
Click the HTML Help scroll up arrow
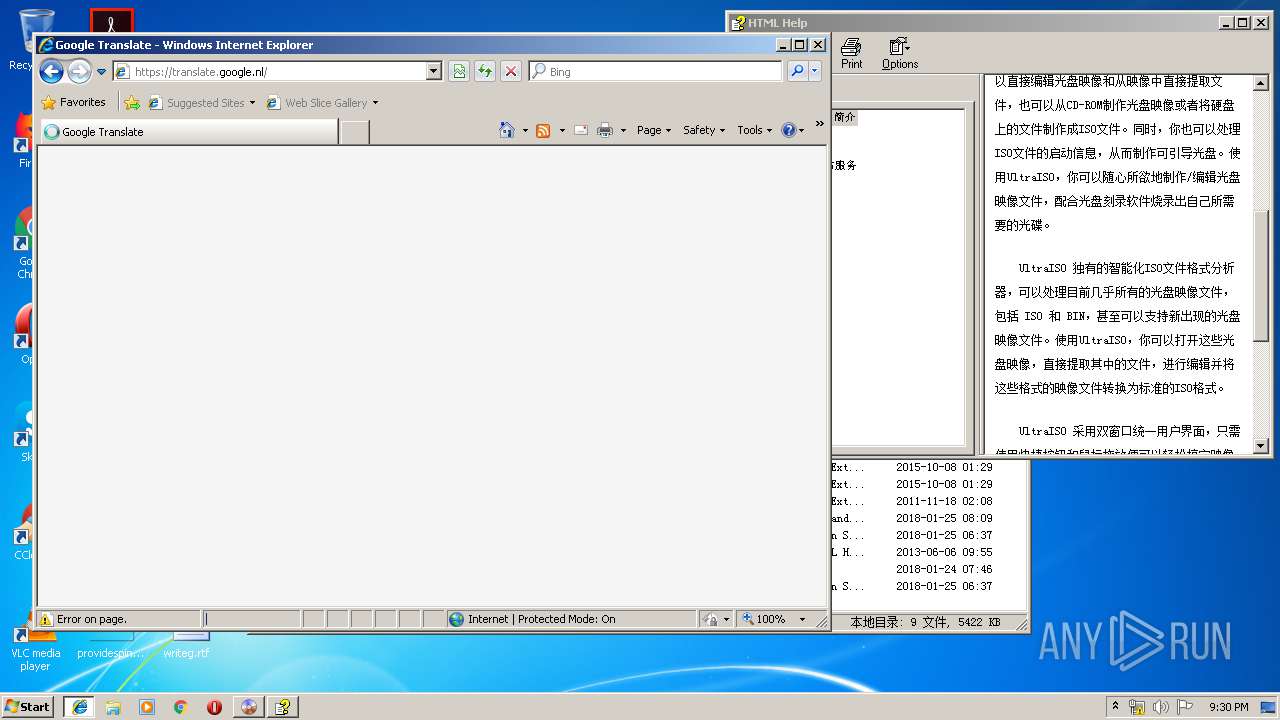pos(1261,82)
